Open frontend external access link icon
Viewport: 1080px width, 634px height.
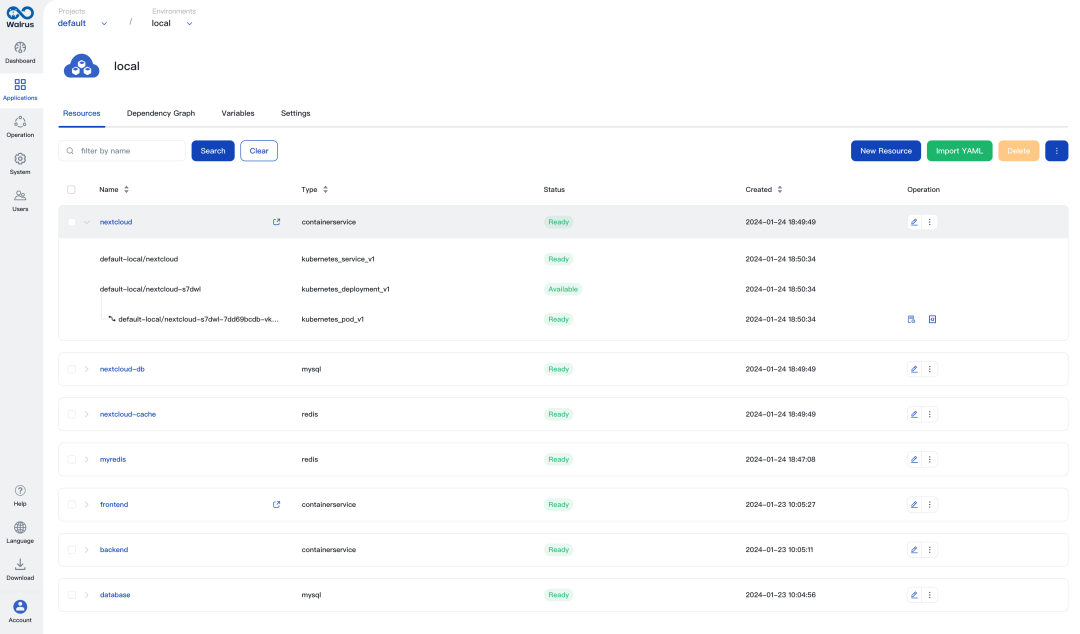click(276, 504)
